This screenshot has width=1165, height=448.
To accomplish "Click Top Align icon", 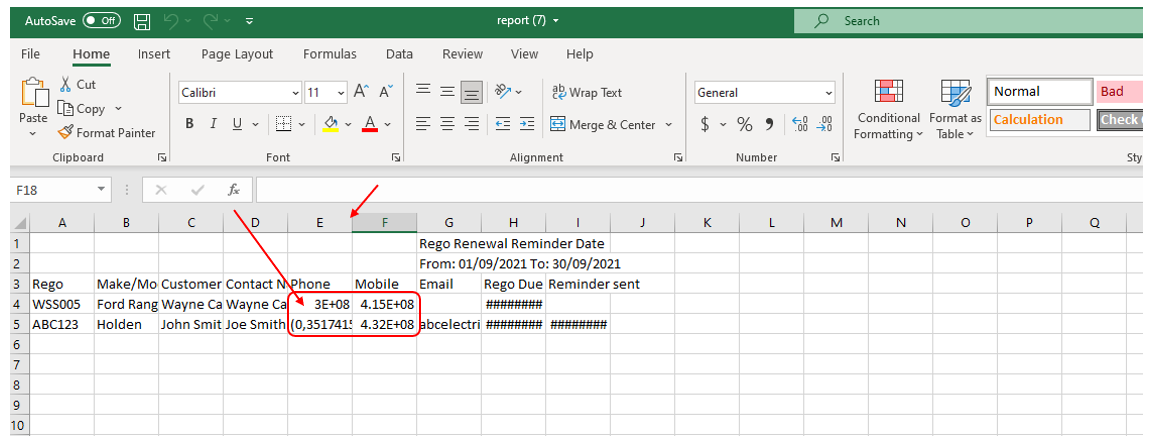I will pyautogui.click(x=423, y=91).
